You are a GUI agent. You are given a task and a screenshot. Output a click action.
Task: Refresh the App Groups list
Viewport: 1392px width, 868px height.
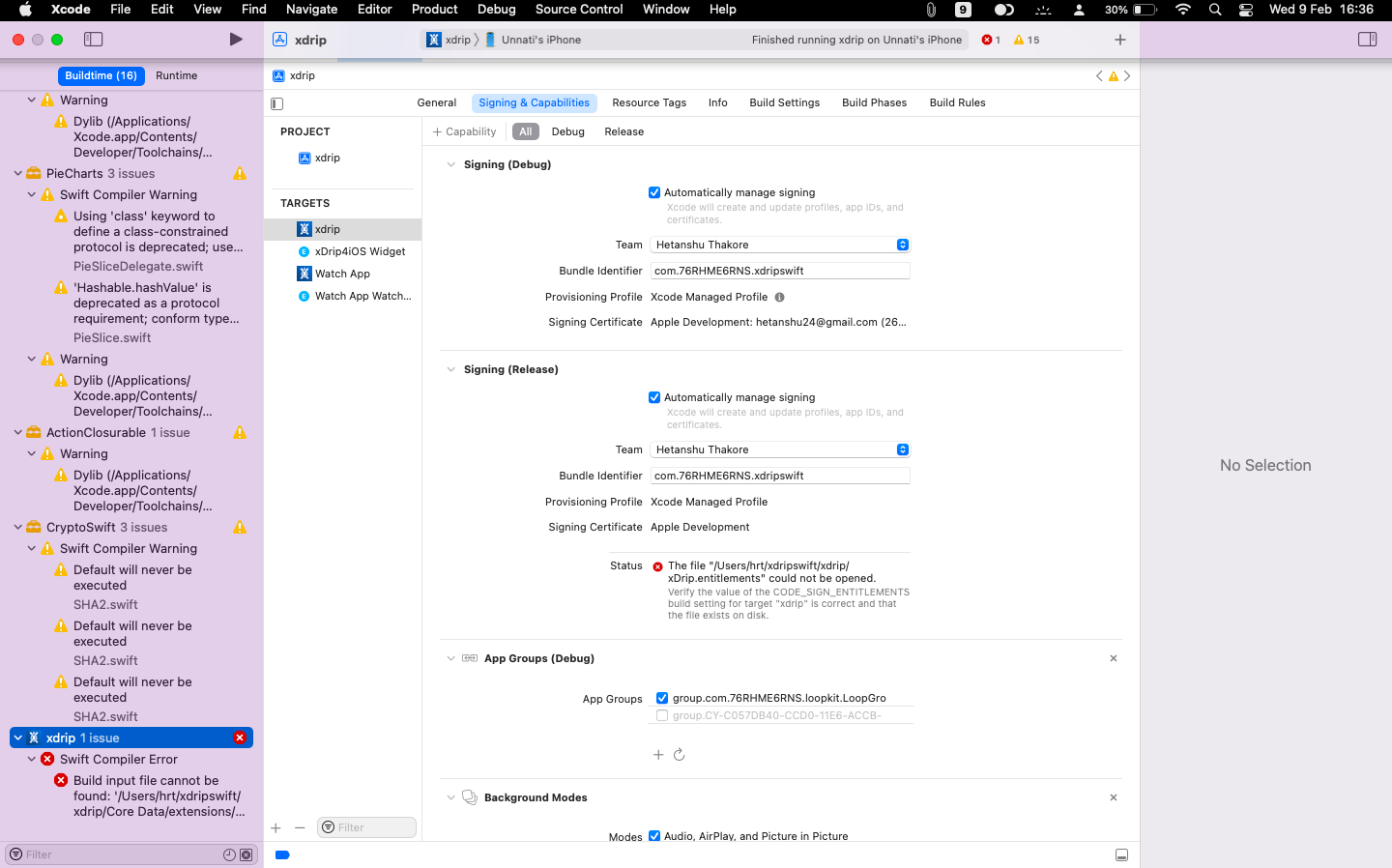[680, 755]
